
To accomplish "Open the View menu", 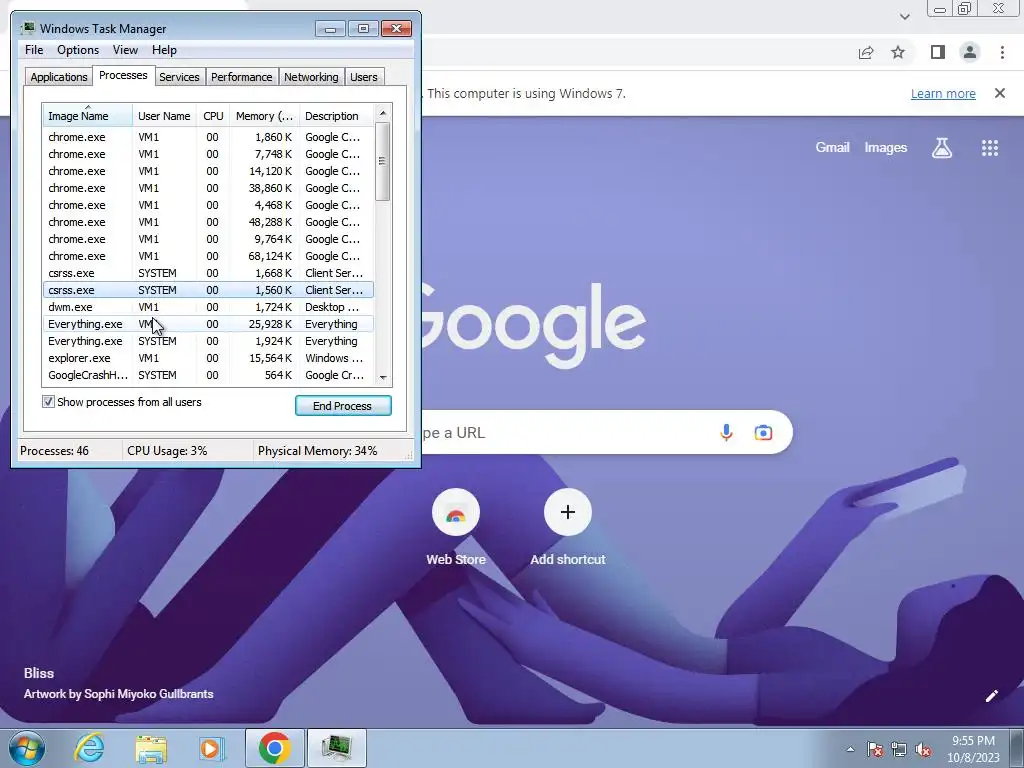I will 125,50.
